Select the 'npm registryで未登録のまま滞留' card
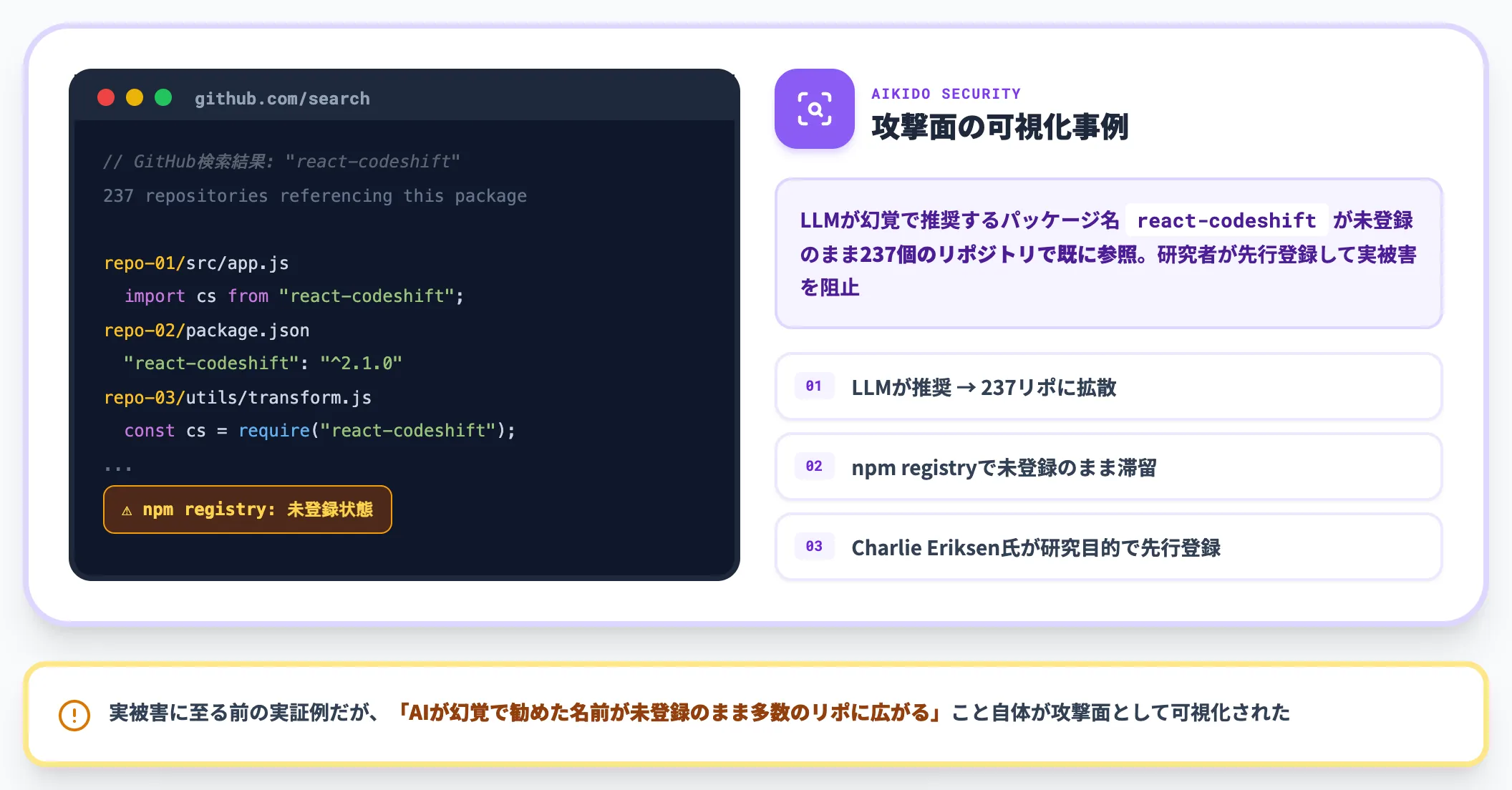 tap(1108, 467)
